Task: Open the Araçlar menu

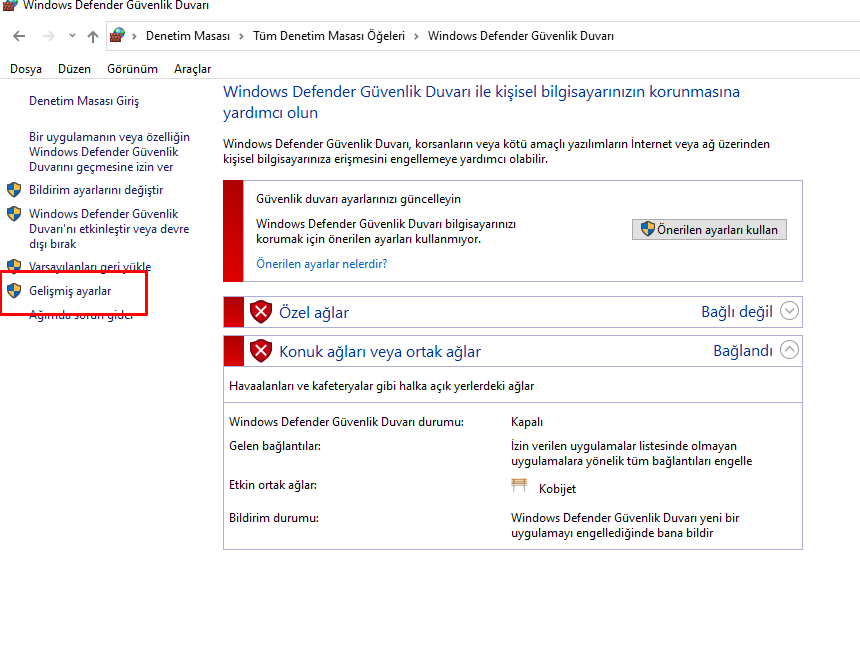Action: point(193,69)
